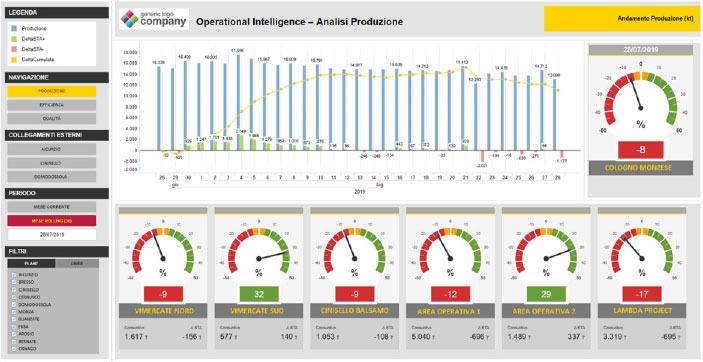Click the Operational Intelligence – Analisi Produzione title
The height and width of the screenshot is (362, 703).
point(299,21)
